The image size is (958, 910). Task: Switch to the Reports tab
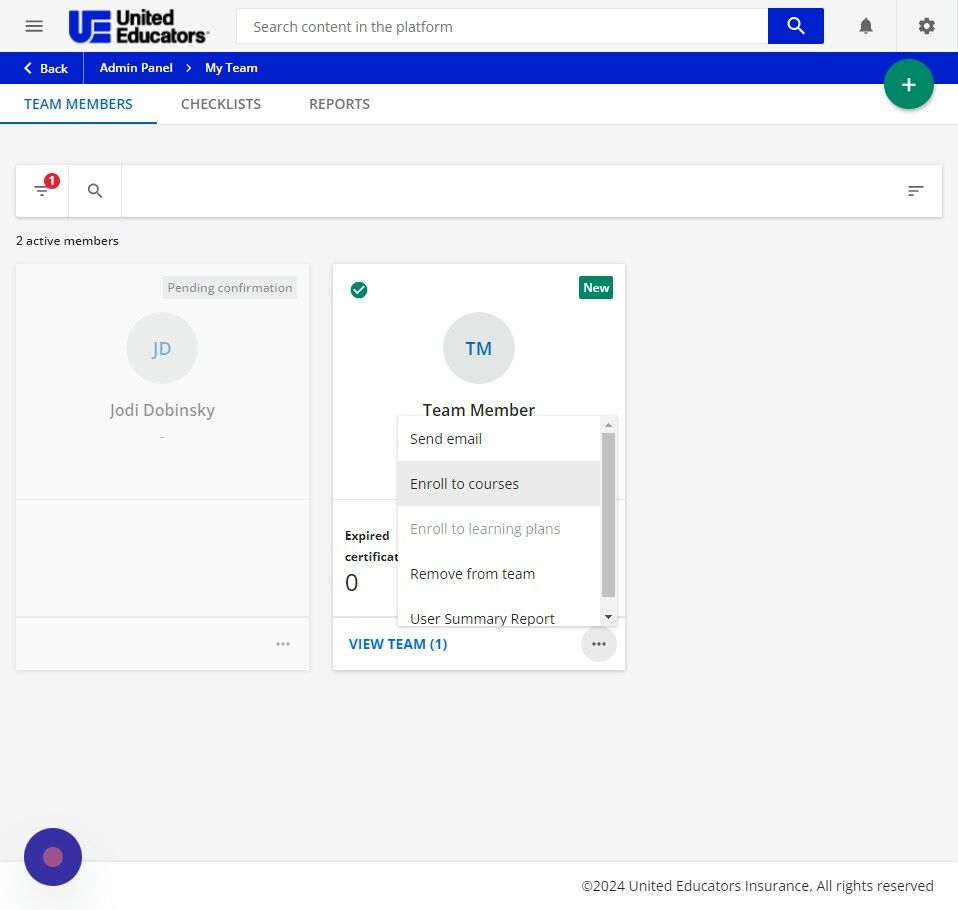tap(339, 104)
